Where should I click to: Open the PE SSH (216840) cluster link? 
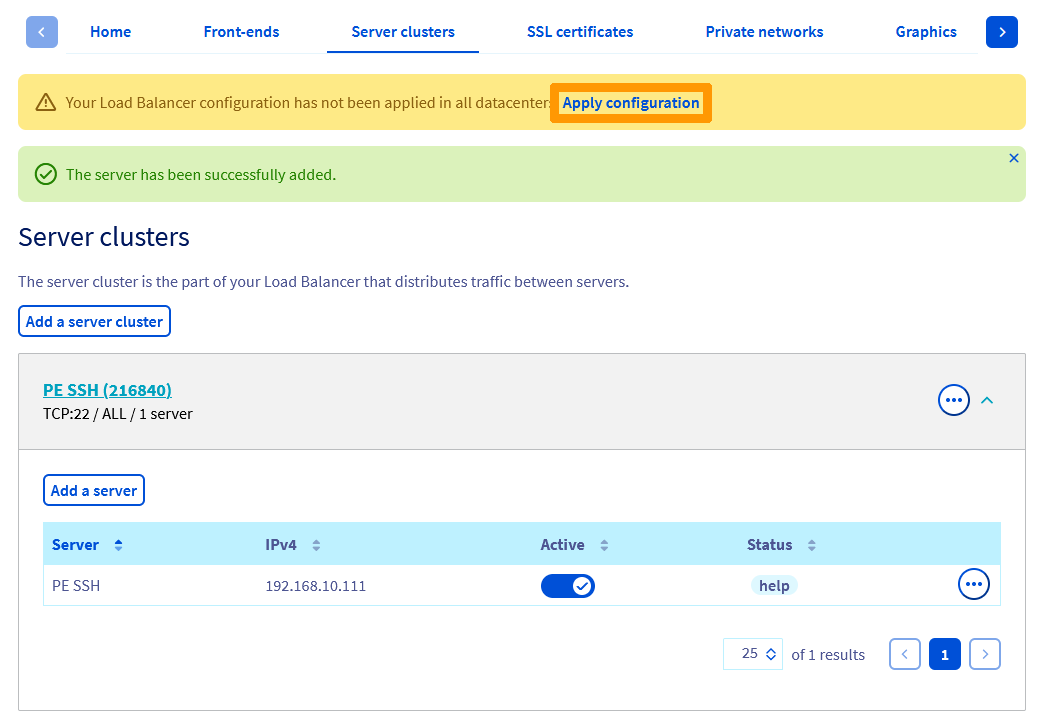click(x=107, y=389)
